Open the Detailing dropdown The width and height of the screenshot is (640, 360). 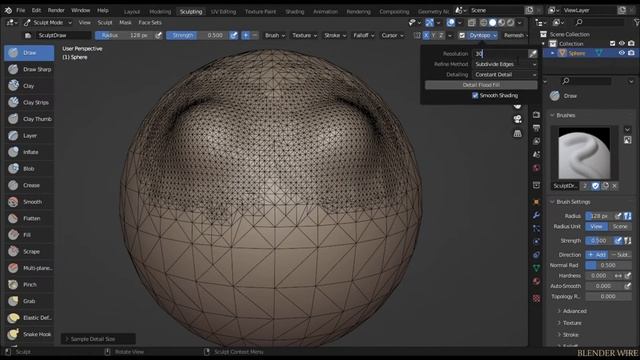(x=505, y=75)
